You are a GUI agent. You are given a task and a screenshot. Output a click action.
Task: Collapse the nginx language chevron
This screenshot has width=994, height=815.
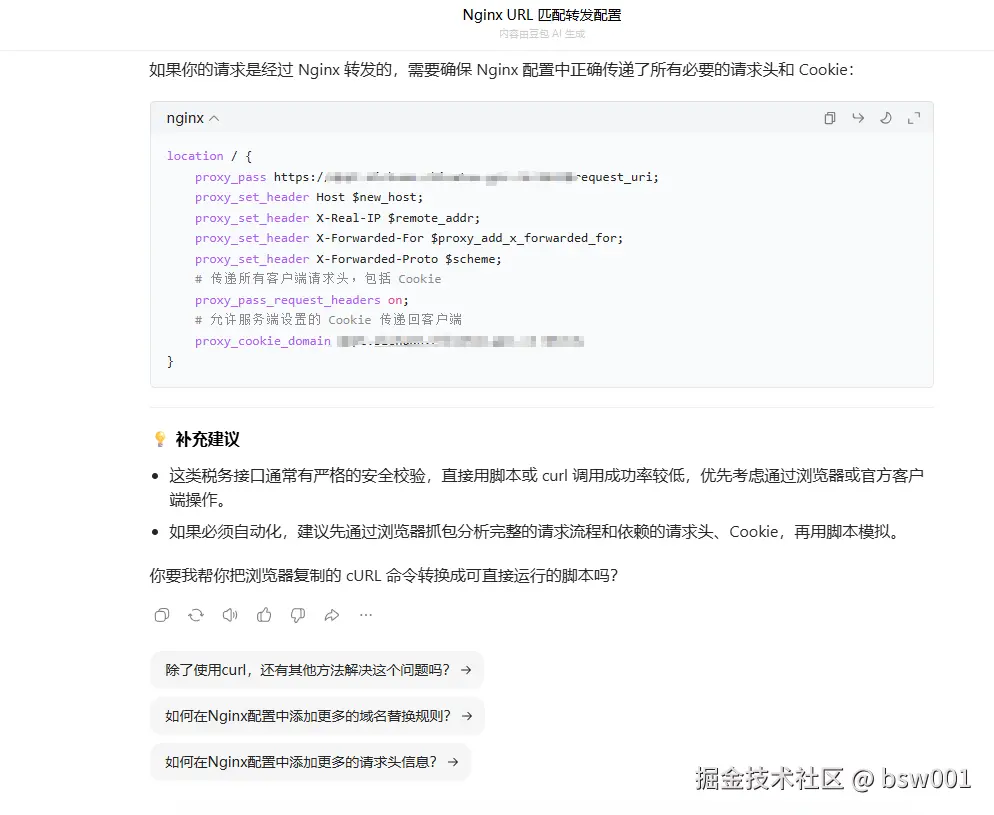tap(213, 117)
